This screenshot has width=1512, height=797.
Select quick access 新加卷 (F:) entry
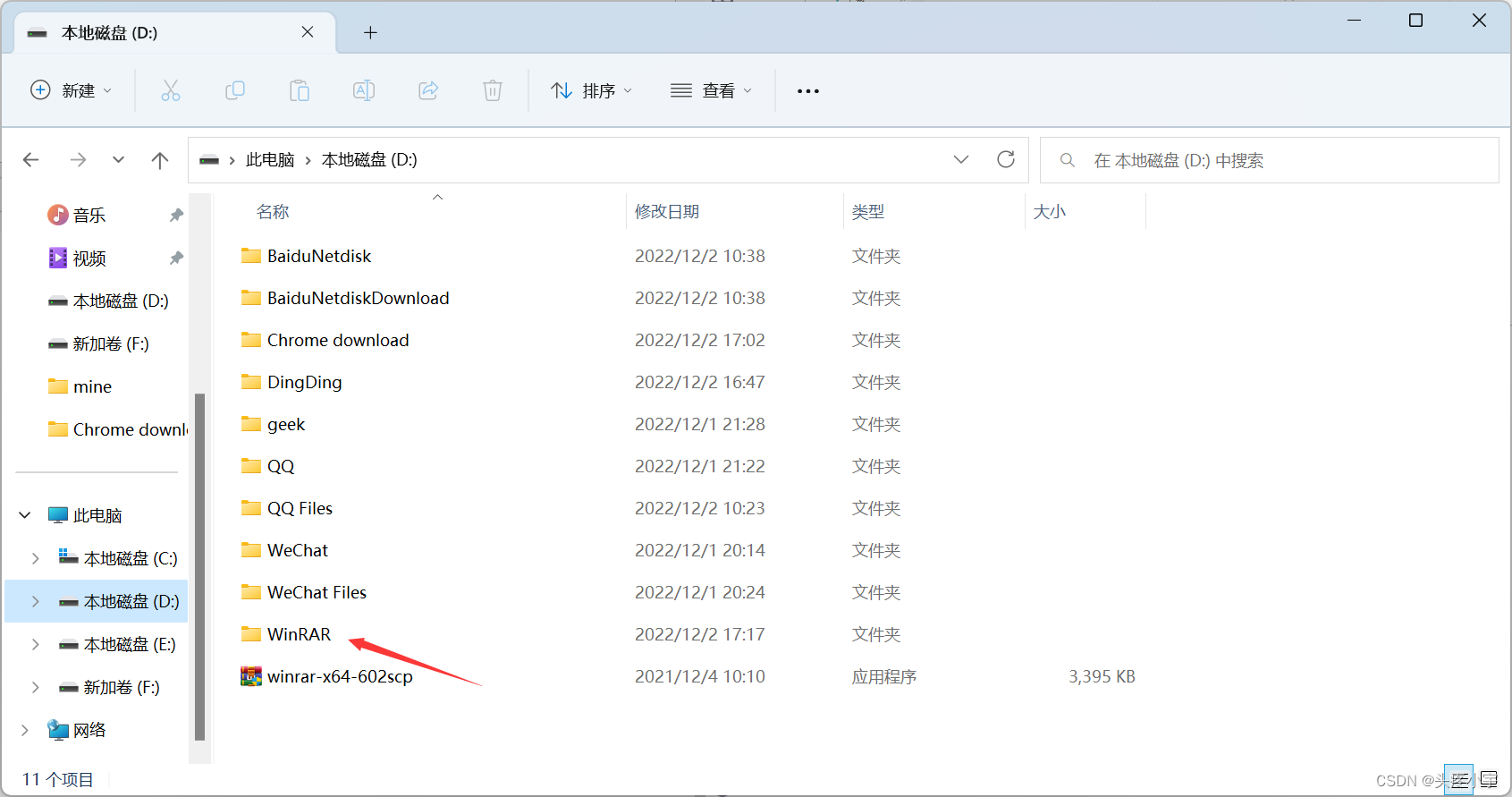[x=100, y=343]
